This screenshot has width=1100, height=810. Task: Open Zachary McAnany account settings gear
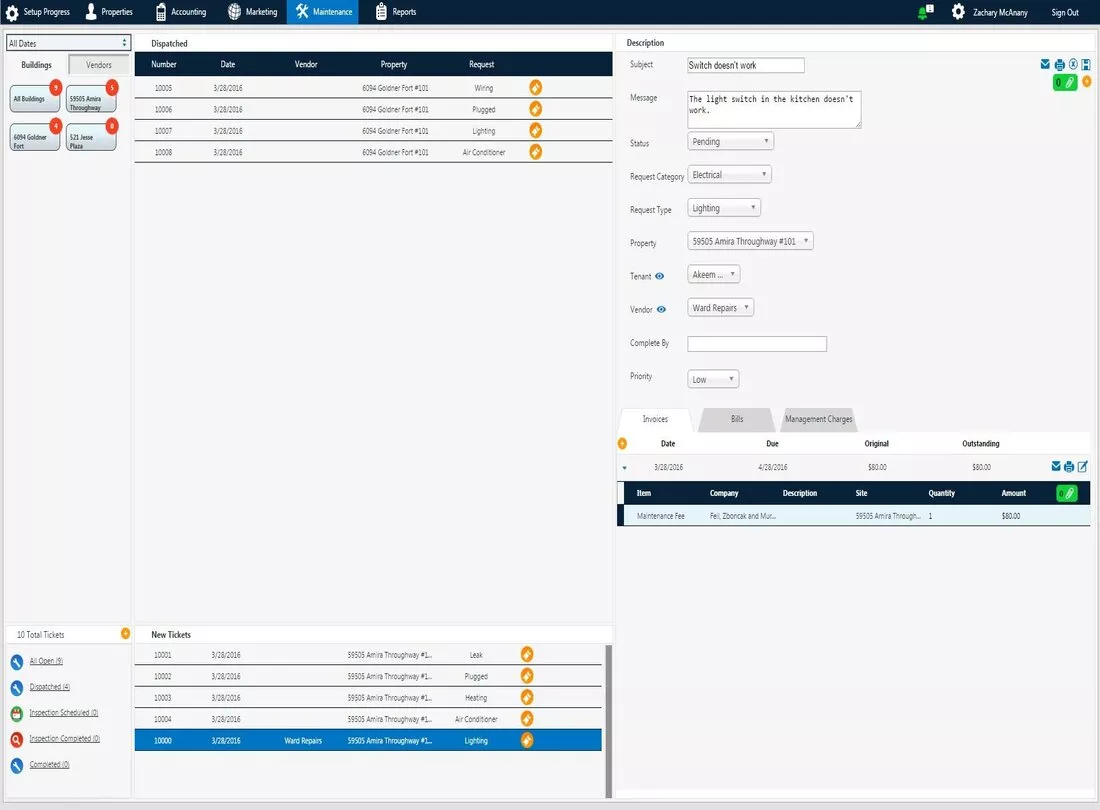[x=958, y=12]
